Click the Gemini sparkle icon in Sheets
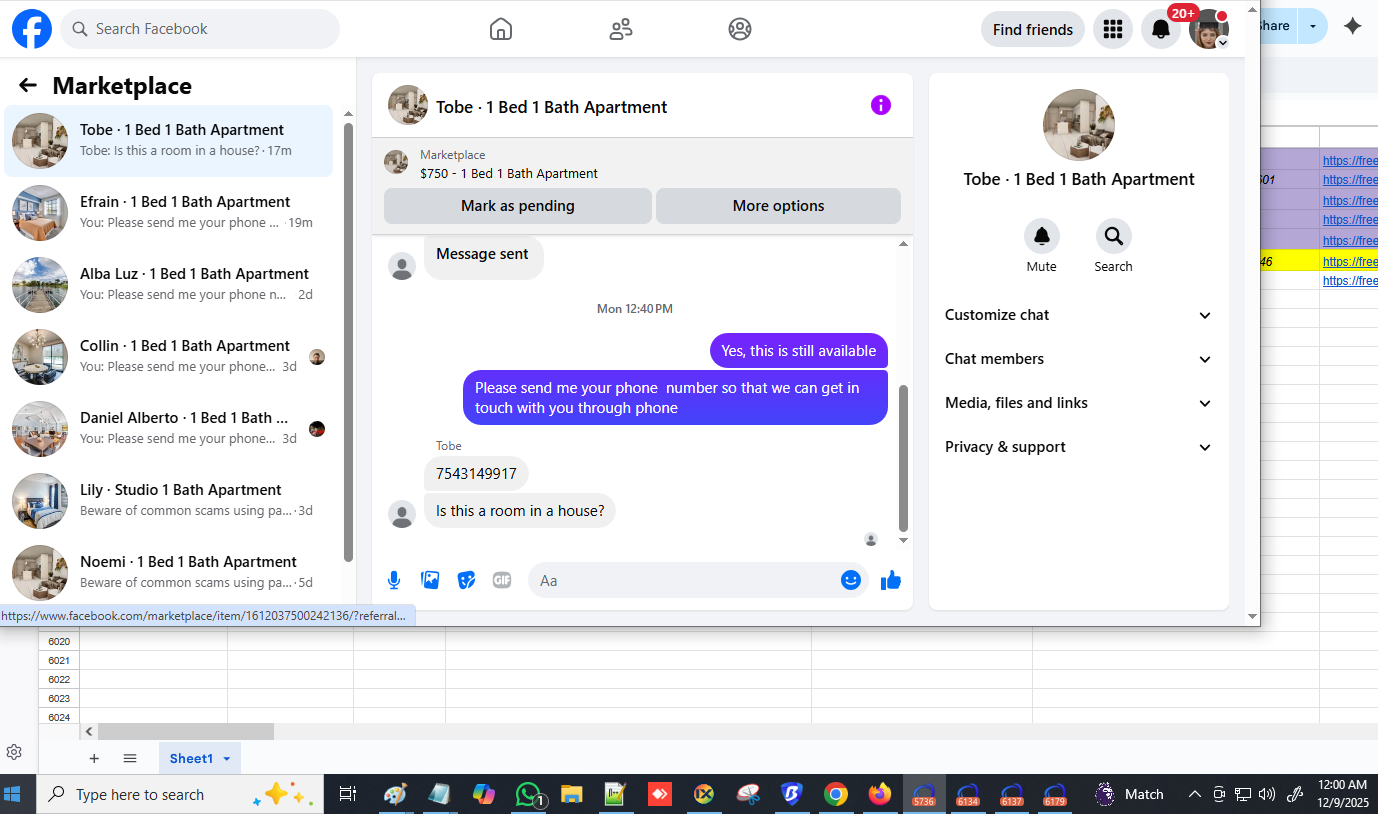Image resolution: width=1378 pixels, height=814 pixels. coord(1352,27)
